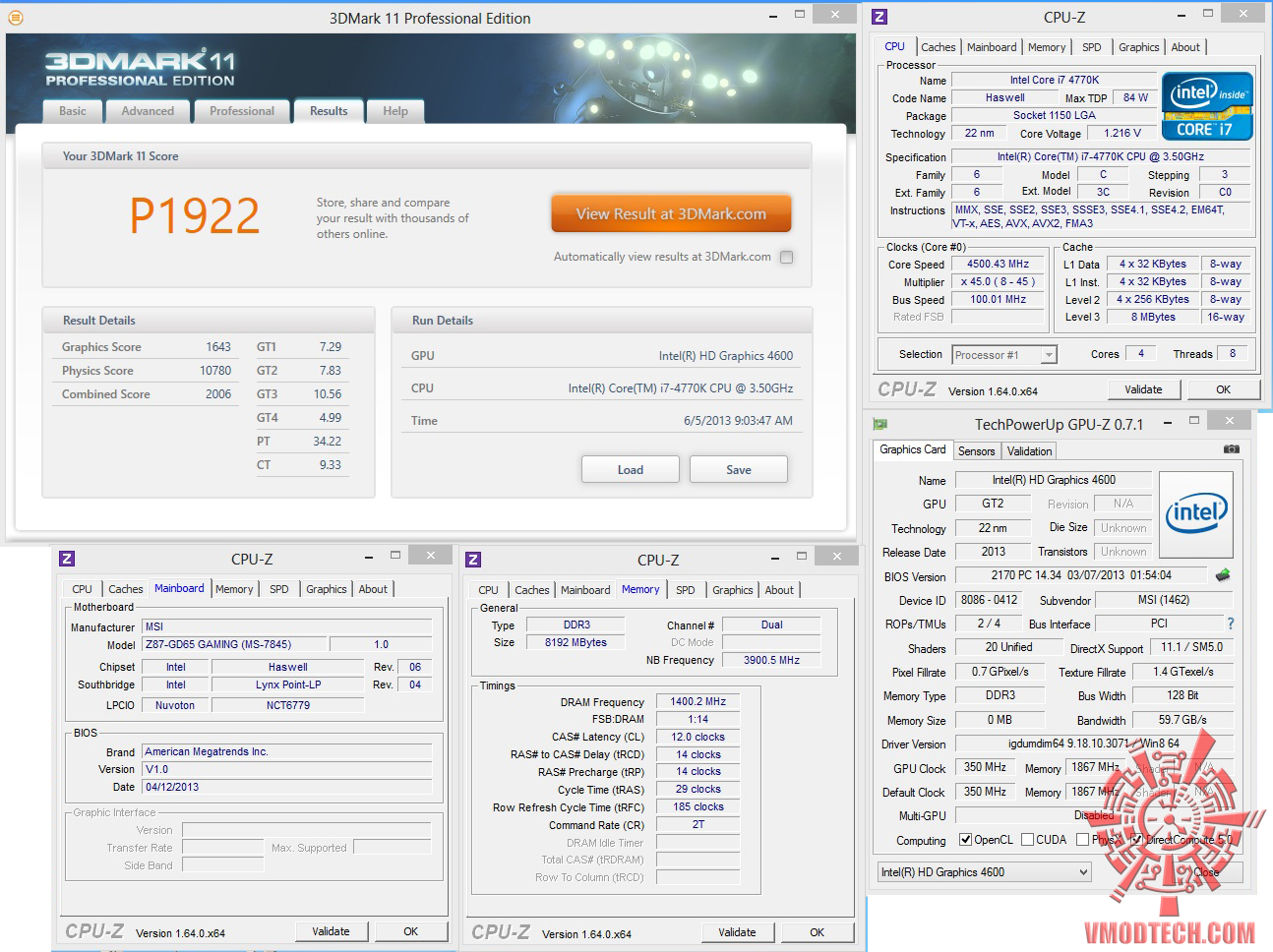
Task: Open Caches tab in the Timings CPU-Z window
Action: (x=532, y=590)
